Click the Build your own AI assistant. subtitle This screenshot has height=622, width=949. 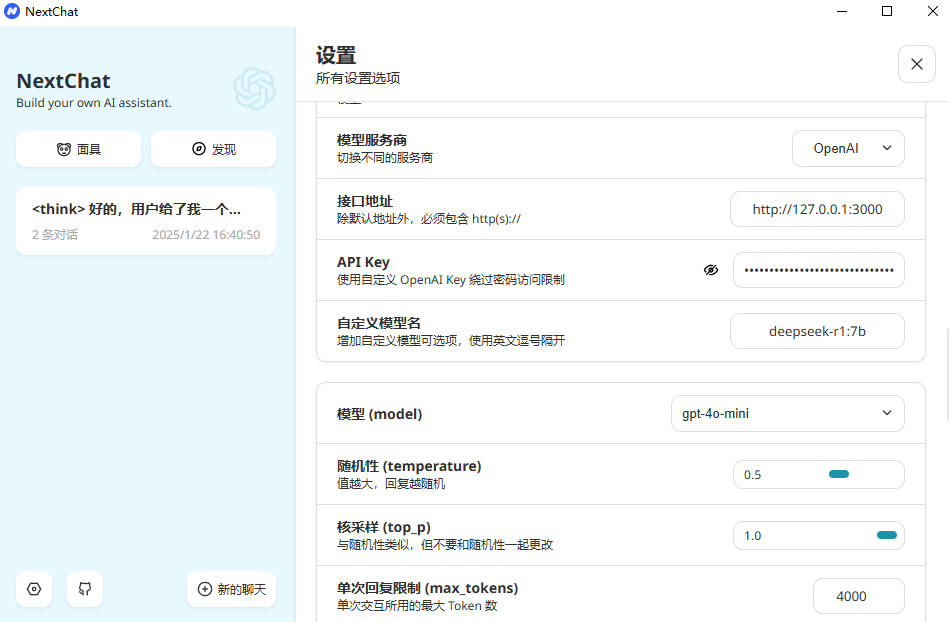[94, 103]
